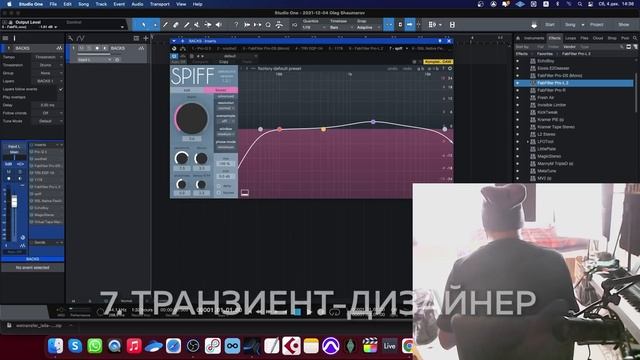Click the orange EQ node on the SPIFF curve
640x360 pixels.
[323, 129]
